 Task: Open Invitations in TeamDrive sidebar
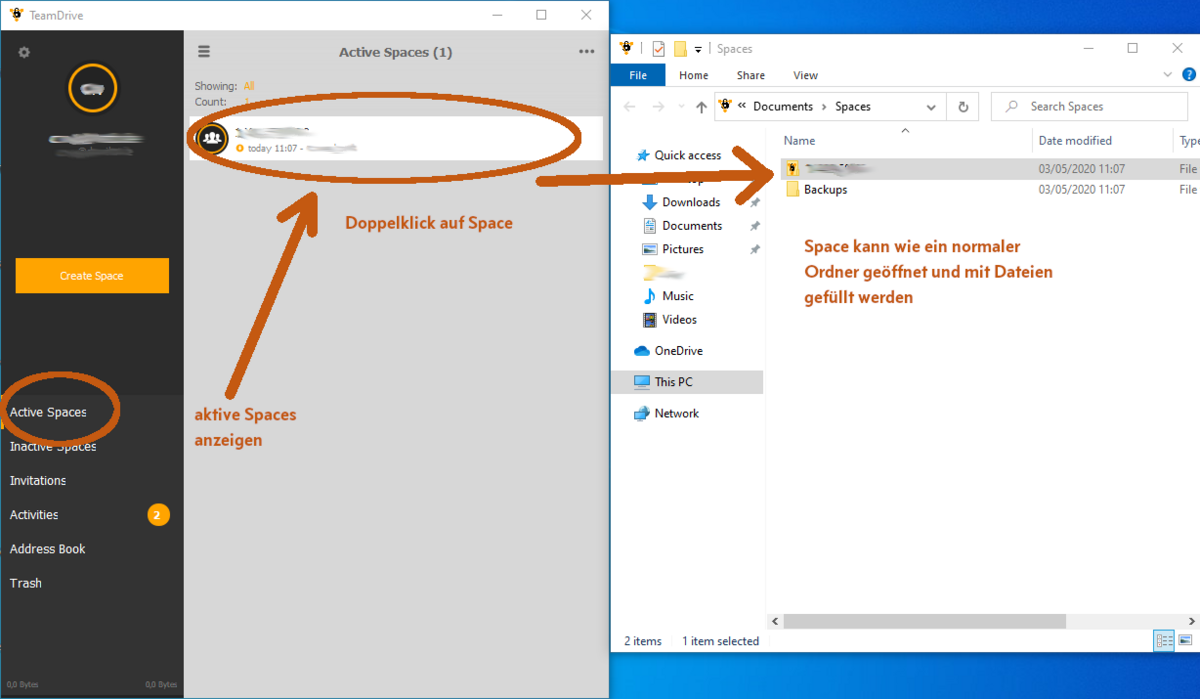pos(38,481)
